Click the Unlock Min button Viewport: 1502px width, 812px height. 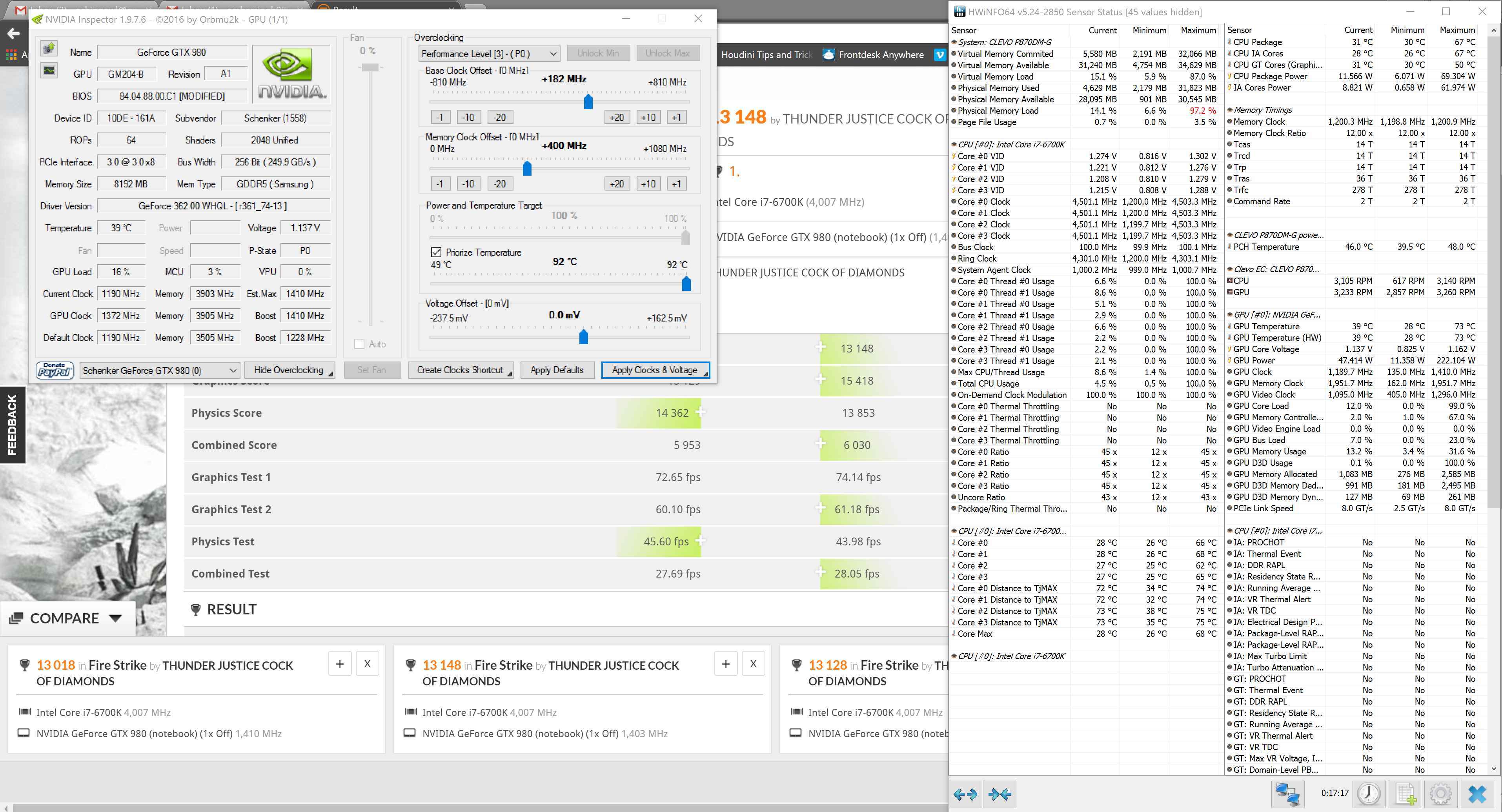click(598, 53)
